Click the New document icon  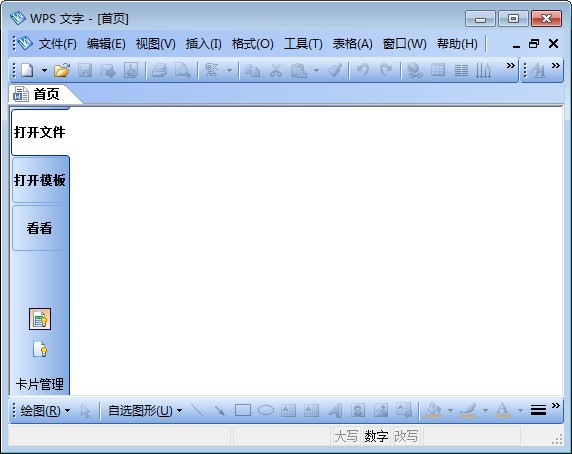coord(27,70)
